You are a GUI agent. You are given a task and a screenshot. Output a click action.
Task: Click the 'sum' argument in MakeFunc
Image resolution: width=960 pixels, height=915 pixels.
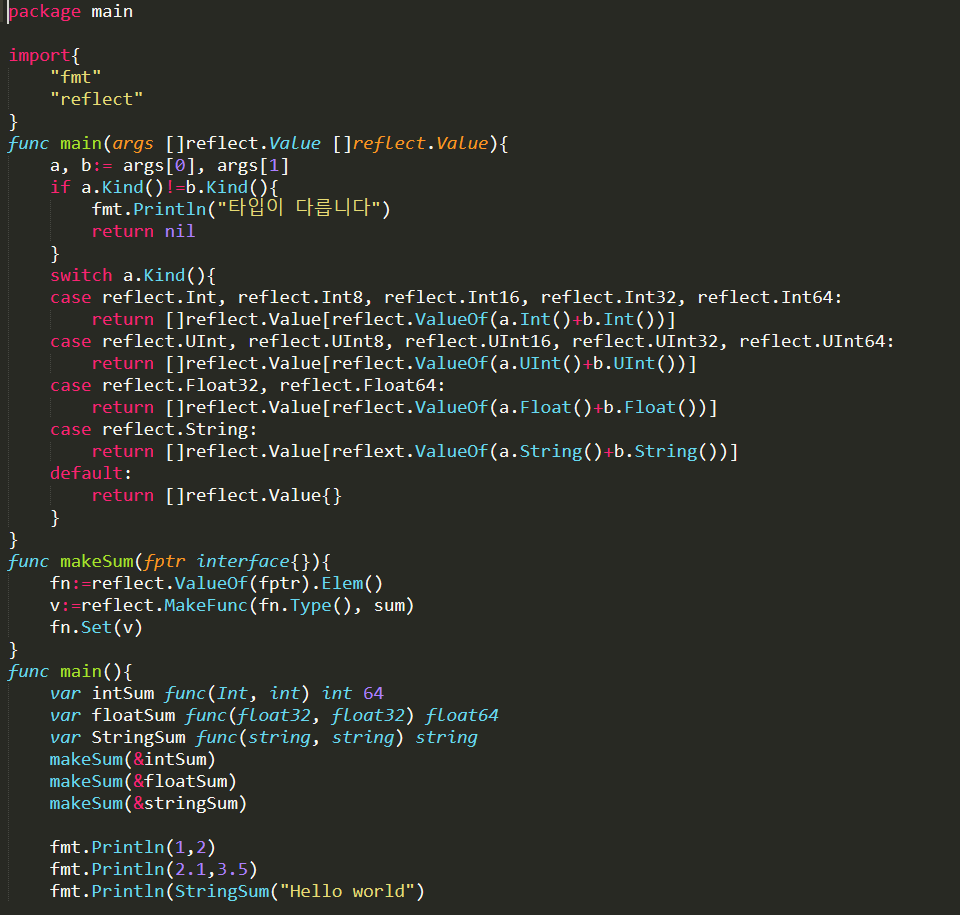(x=389, y=606)
